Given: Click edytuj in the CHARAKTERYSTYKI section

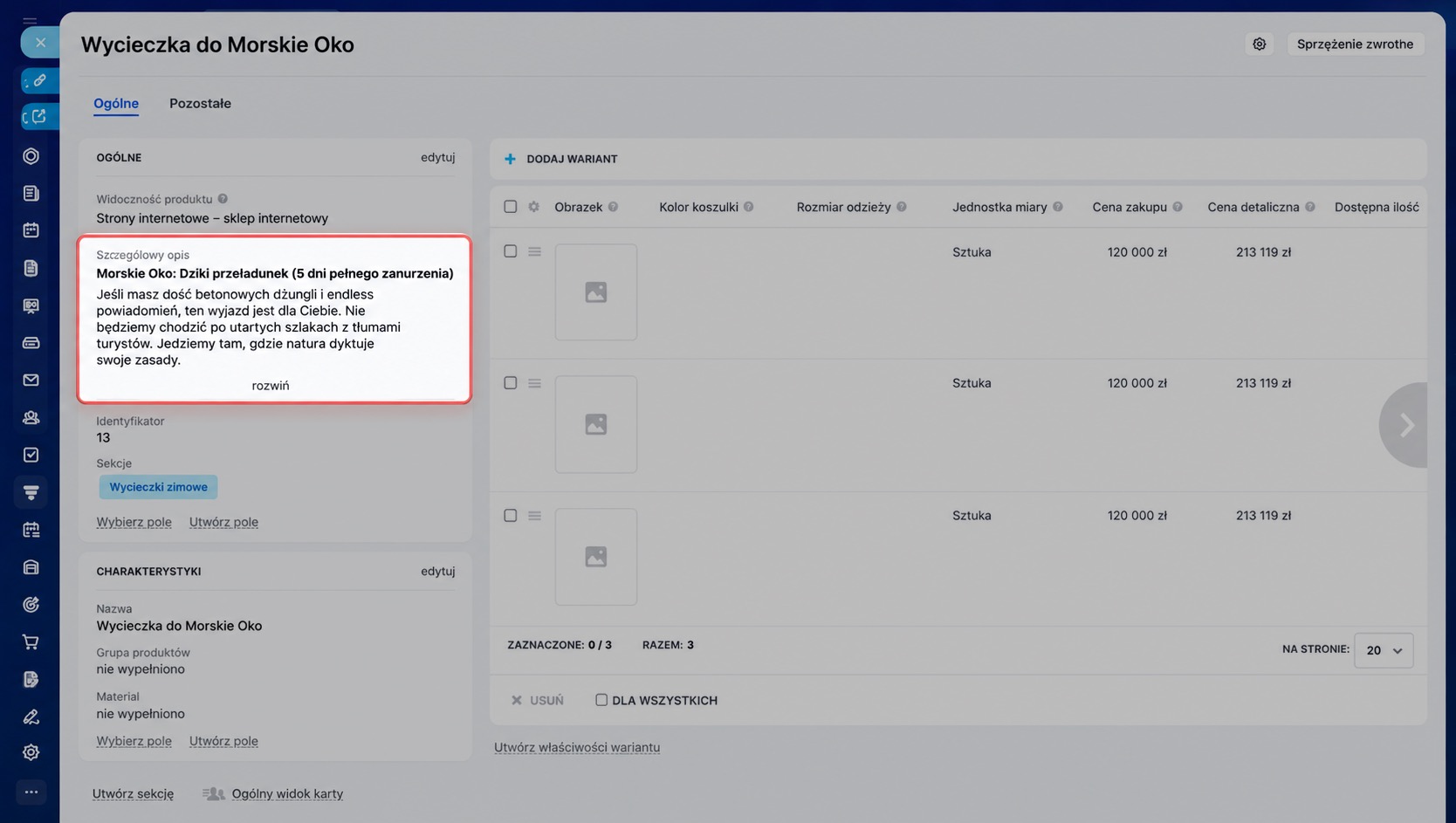Looking at the screenshot, I should point(438,571).
